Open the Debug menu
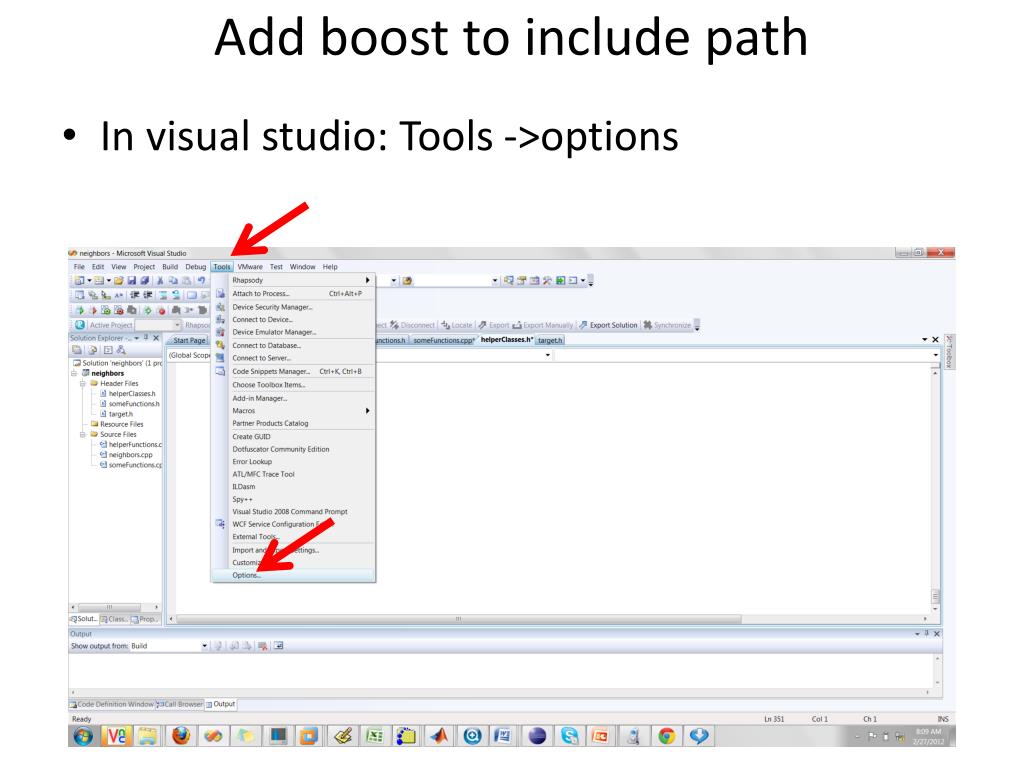1024x768 pixels. tap(195, 266)
